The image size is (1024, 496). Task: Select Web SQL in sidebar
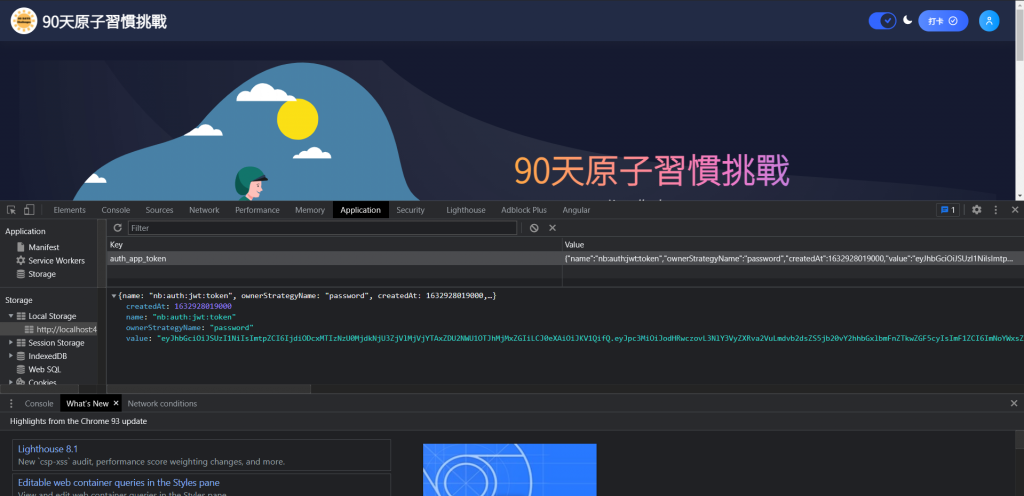(x=44, y=369)
